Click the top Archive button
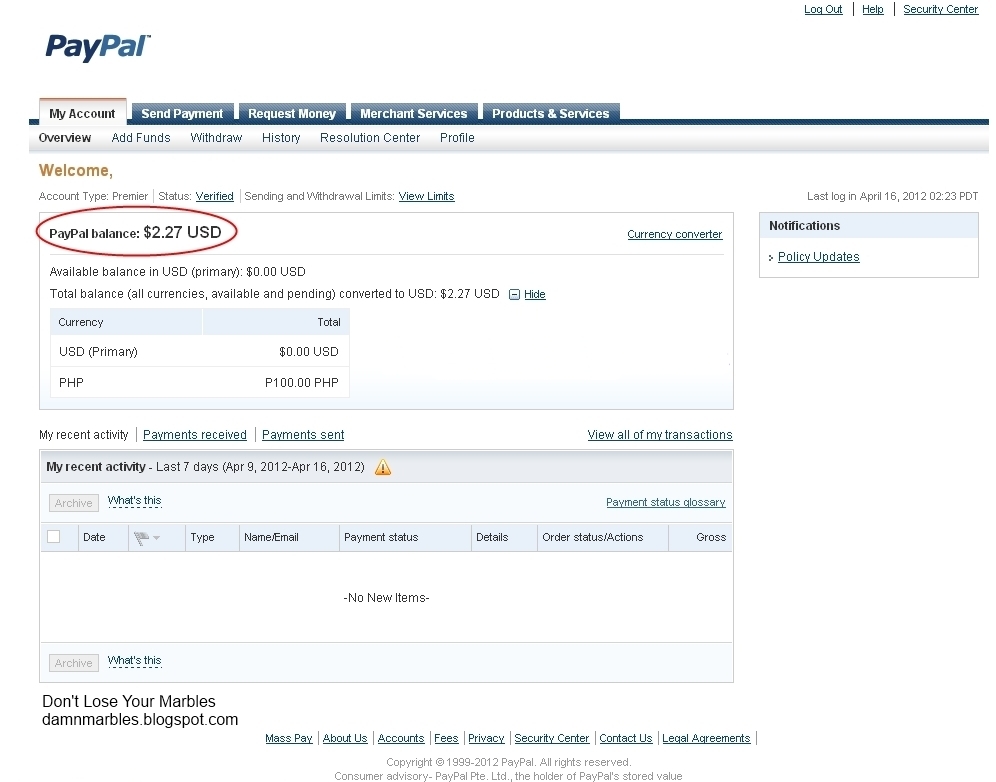Image resolution: width=996 pixels, height=782 pixels. pos(74,503)
